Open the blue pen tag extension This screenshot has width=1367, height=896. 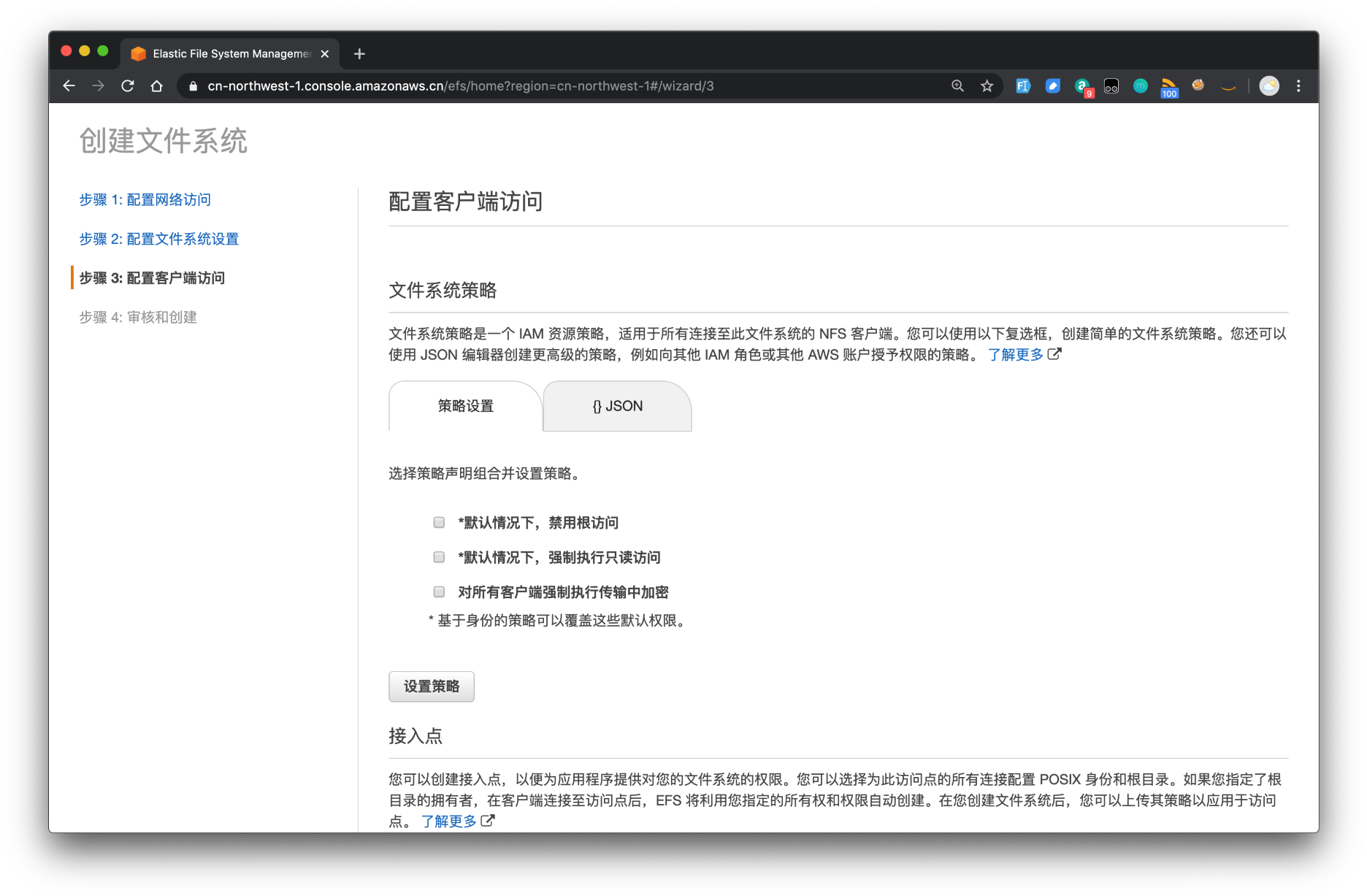click(x=1052, y=86)
